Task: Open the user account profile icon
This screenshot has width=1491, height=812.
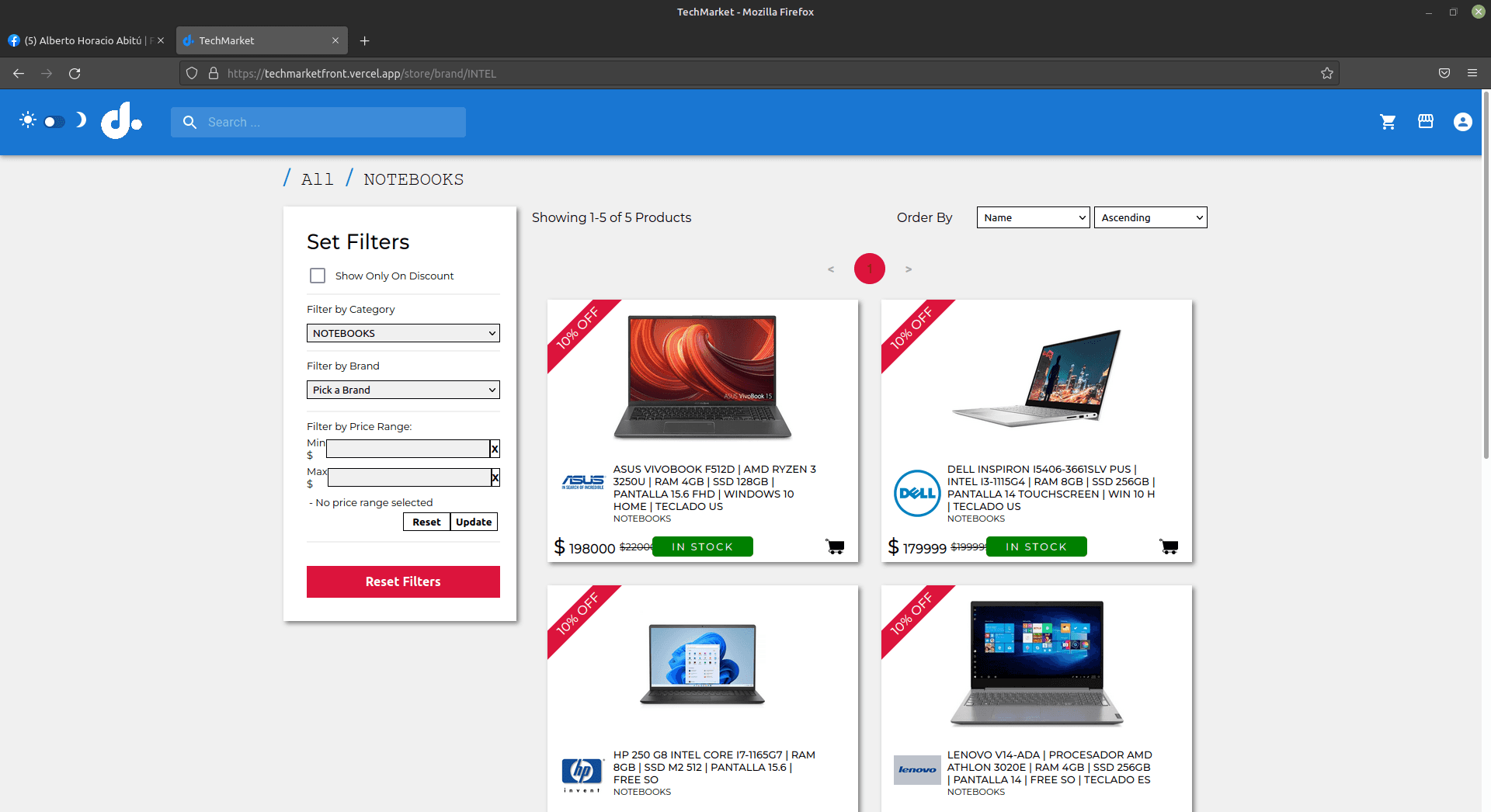Action: 1462,122
